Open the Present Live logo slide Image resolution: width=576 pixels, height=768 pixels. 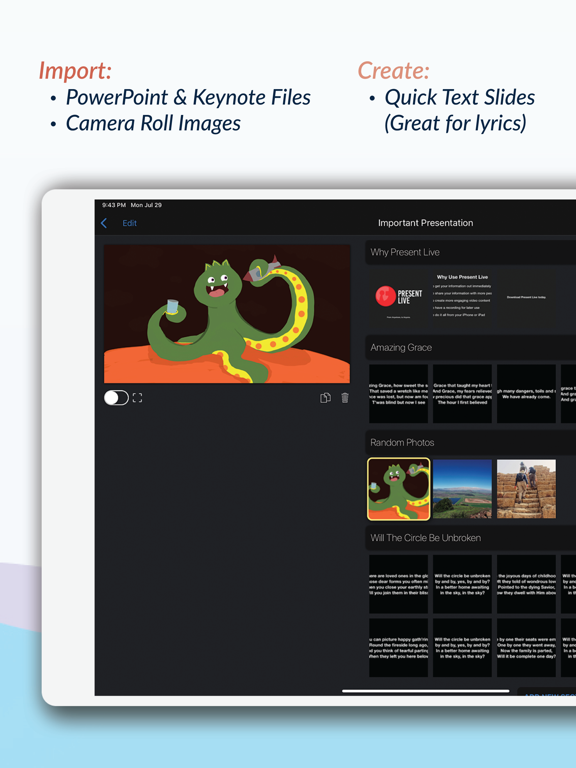pos(399,298)
